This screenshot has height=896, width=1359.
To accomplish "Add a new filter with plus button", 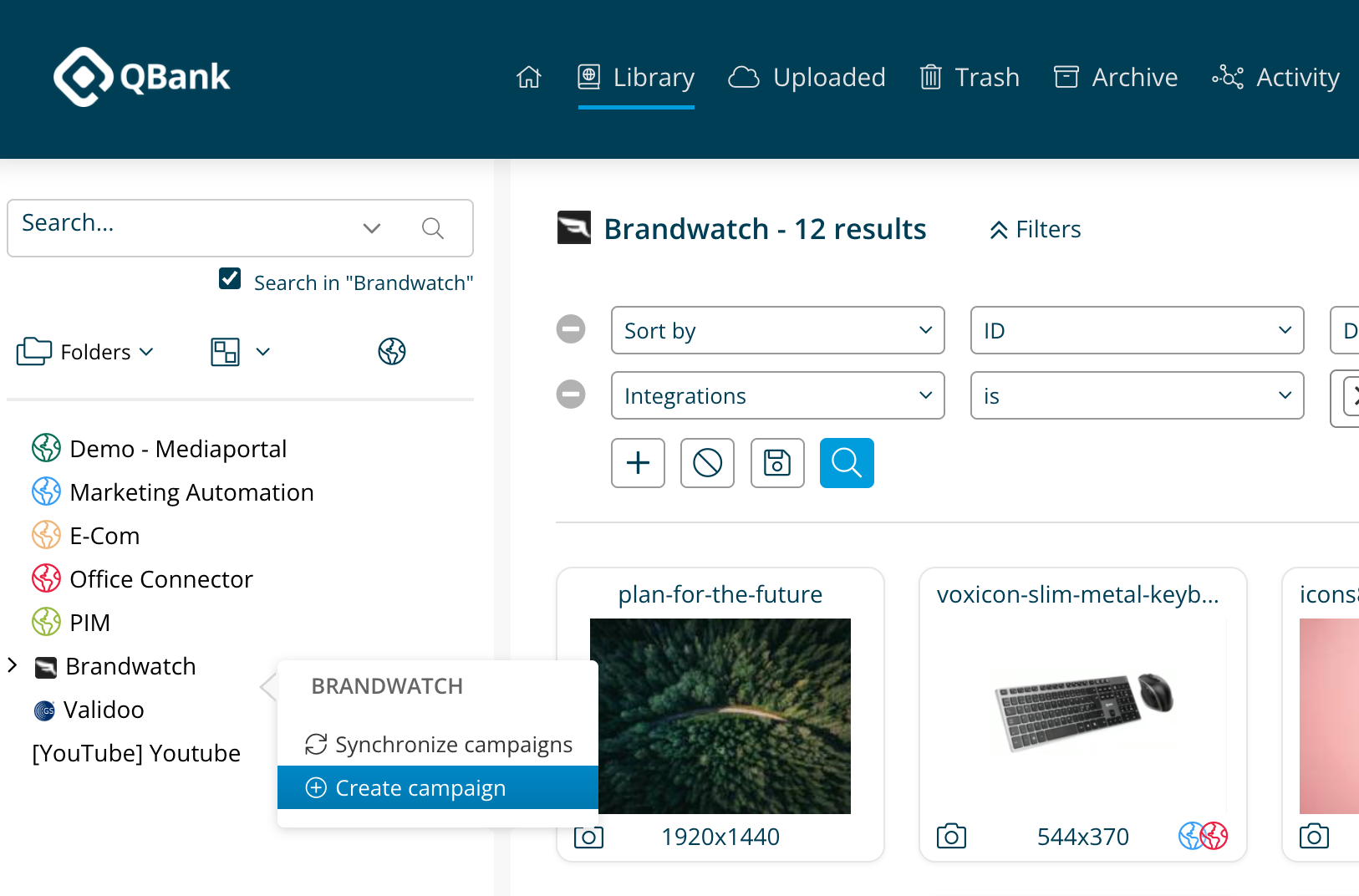I will tap(638, 463).
